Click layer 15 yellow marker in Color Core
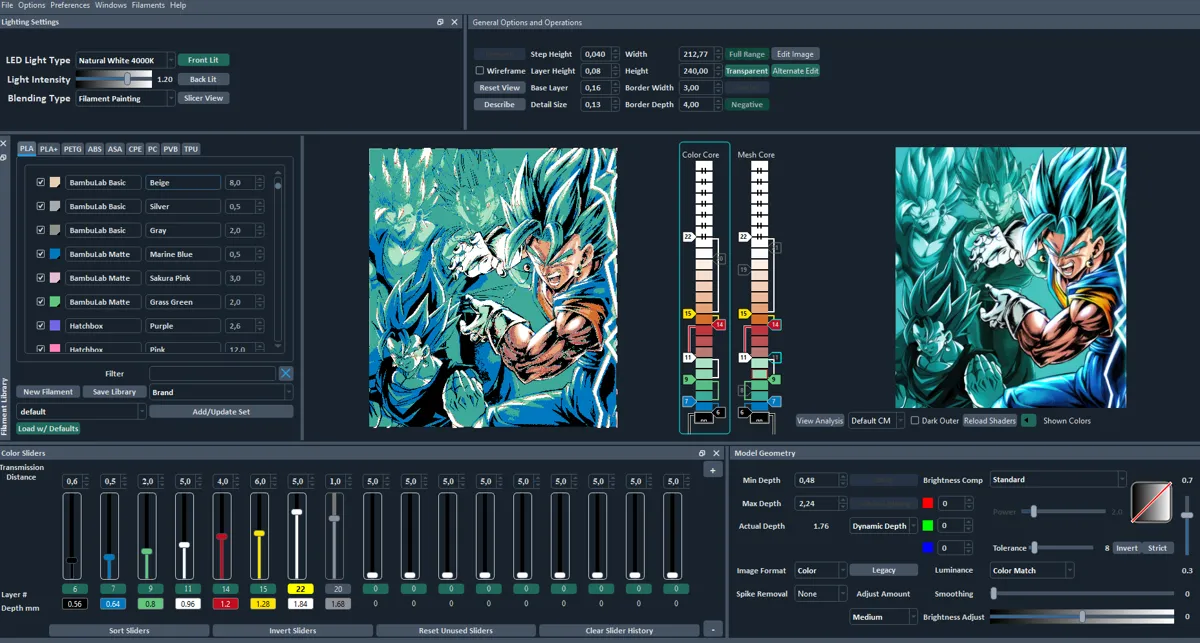This screenshot has height=643, width=1200. (x=688, y=314)
